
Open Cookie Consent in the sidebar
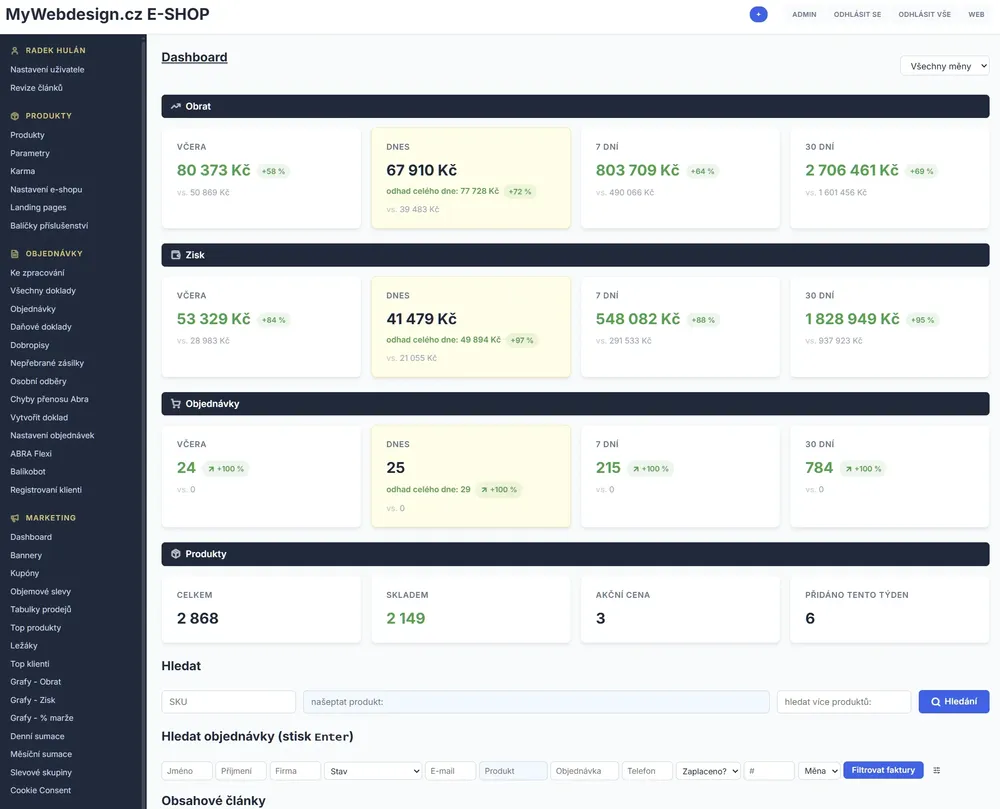[x=41, y=791]
